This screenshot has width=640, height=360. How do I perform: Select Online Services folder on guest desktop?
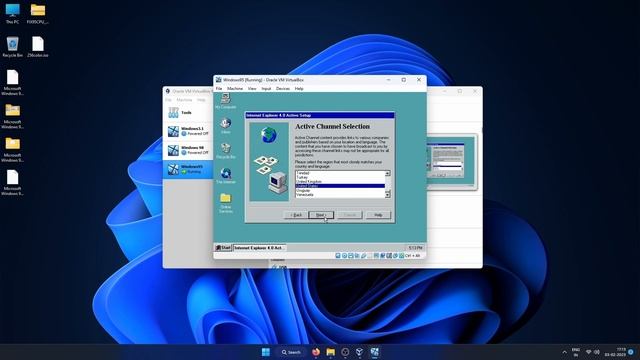(226, 203)
